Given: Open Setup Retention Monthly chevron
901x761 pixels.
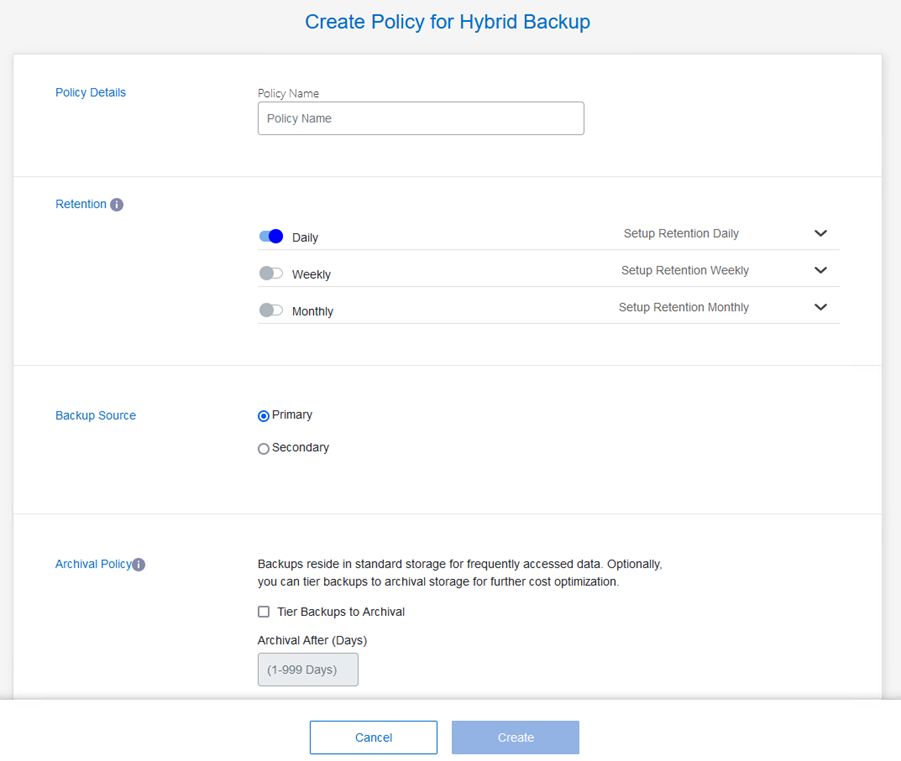Looking at the screenshot, I should click(x=820, y=308).
